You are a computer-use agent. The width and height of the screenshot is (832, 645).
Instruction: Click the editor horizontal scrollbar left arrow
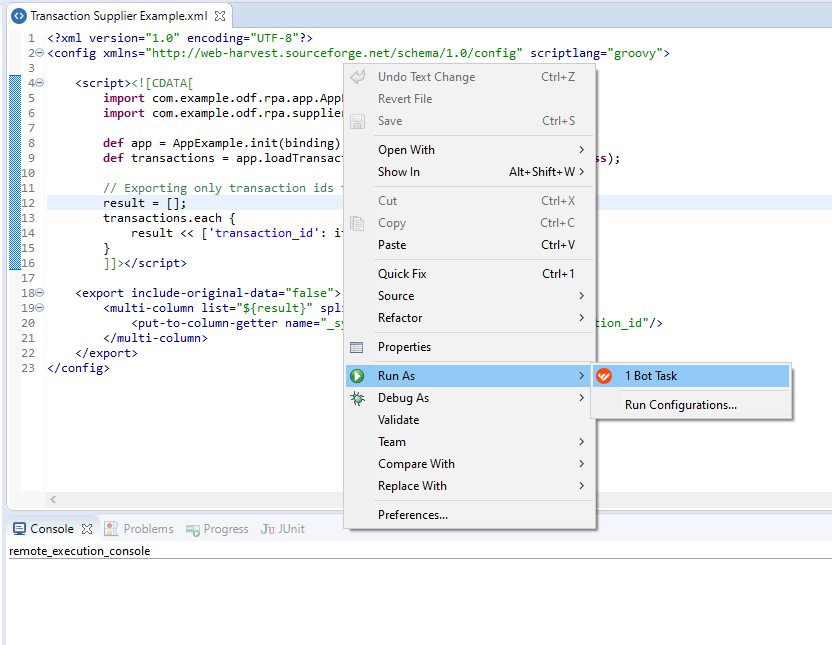click(x=53, y=499)
